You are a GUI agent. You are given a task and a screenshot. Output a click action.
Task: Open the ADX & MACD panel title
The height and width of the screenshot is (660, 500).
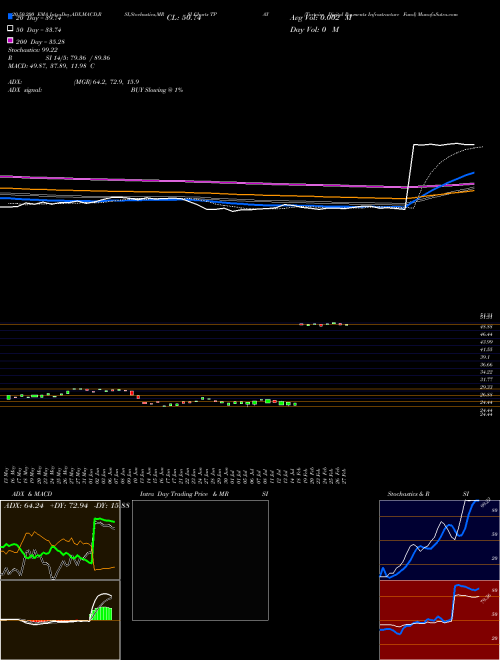tap(32, 494)
